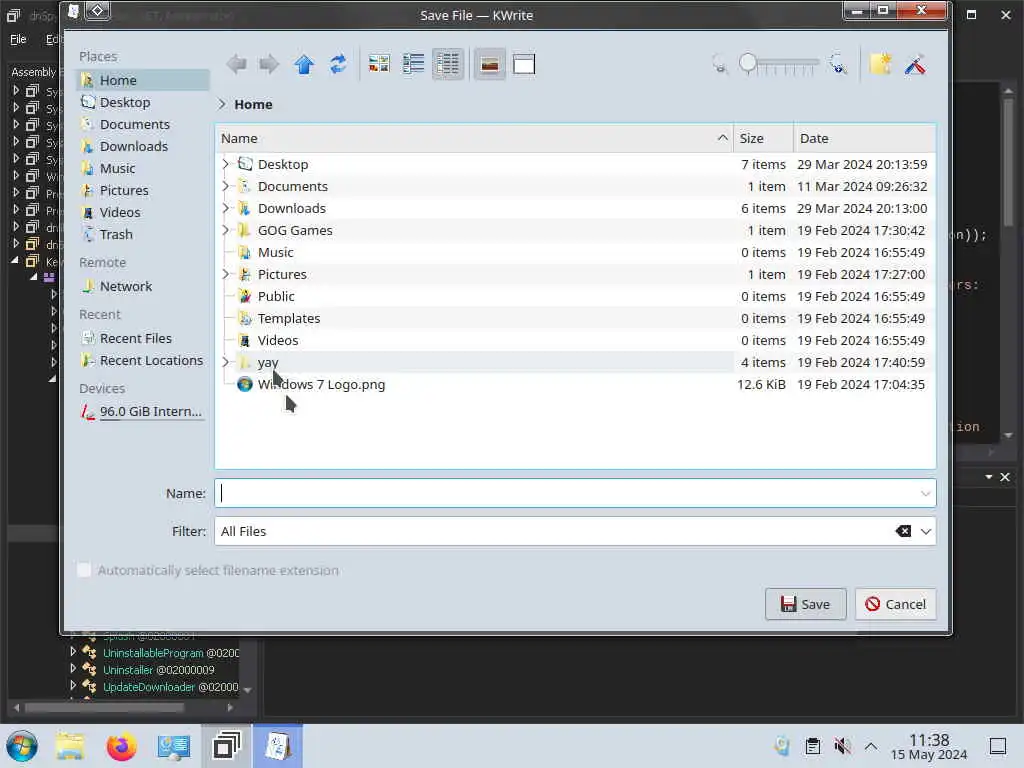Image resolution: width=1024 pixels, height=768 pixels.
Task: Toggle inline thumbnail previews button
Action: (x=489, y=64)
